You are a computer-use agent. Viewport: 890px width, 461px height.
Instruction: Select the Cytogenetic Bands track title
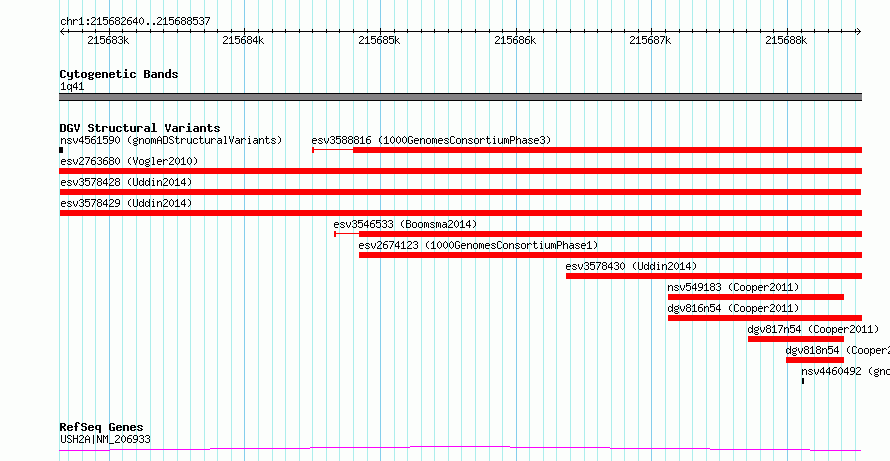click(119, 74)
